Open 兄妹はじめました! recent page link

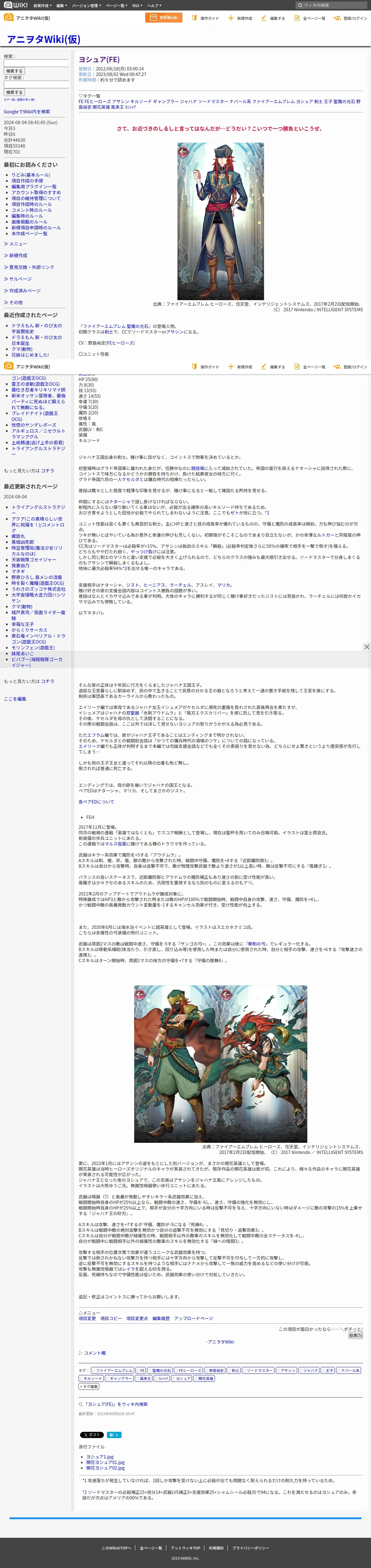click(31, 354)
